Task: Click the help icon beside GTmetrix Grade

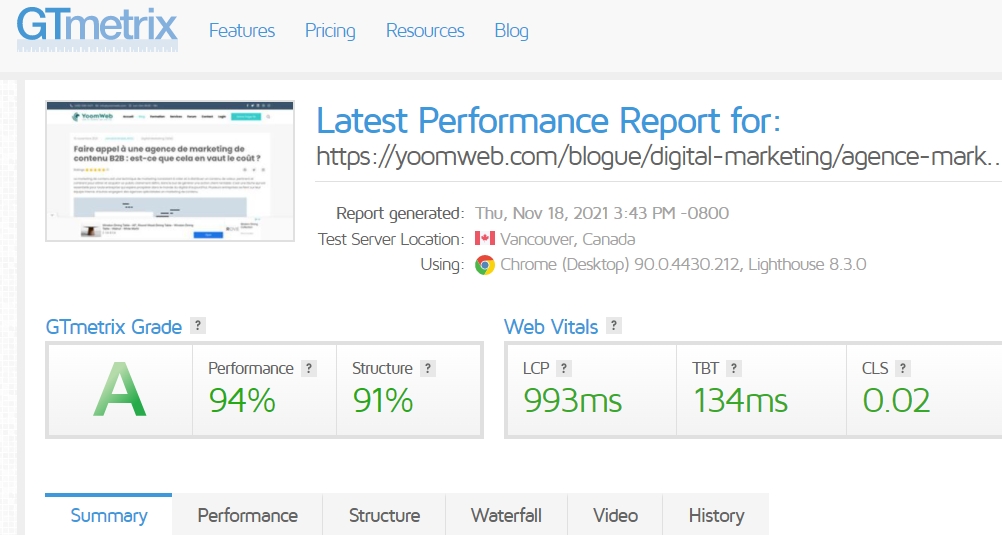Action: pos(198,326)
